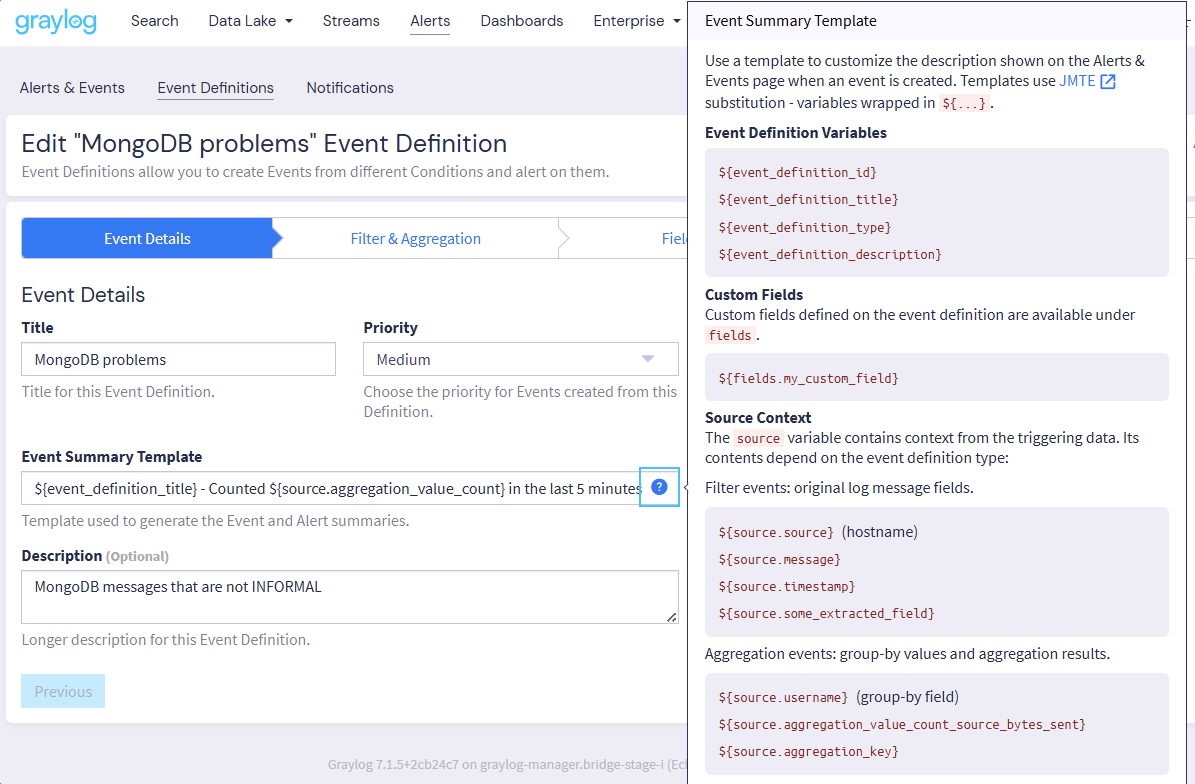Open the Priority dropdown showing Medium
1195x784 pixels.
click(x=521, y=360)
